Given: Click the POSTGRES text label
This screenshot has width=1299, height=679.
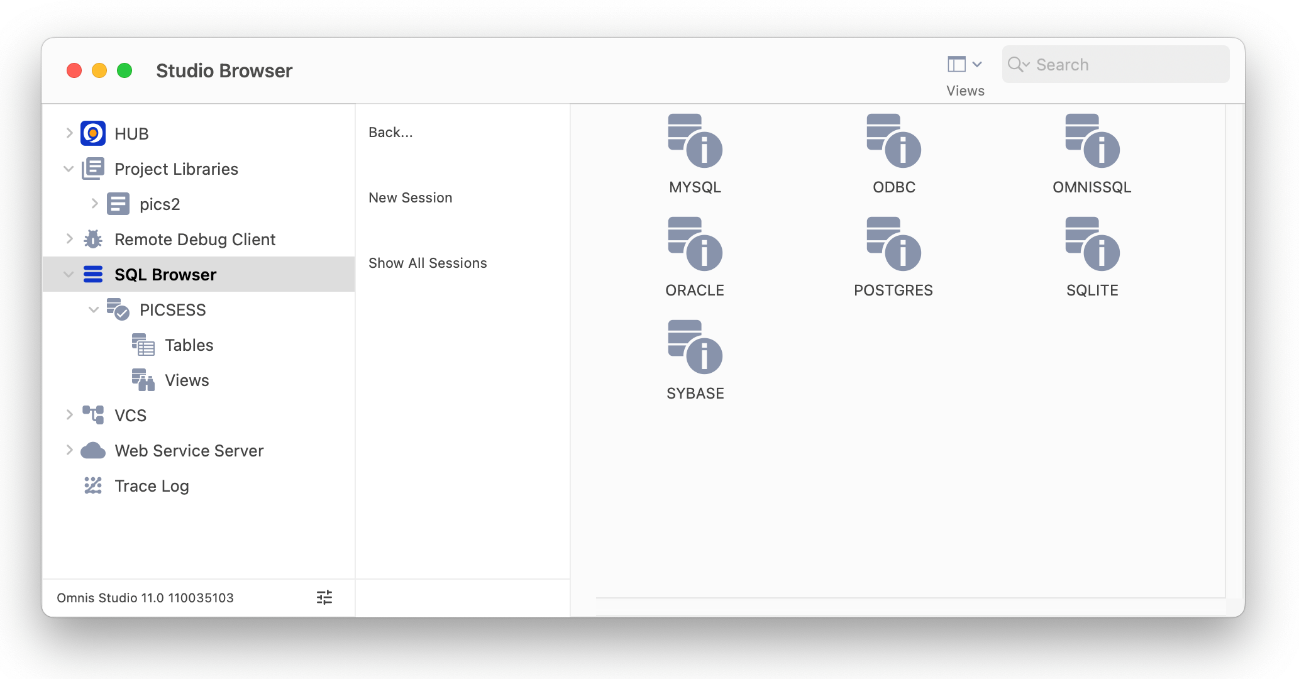Looking at the screenshot, I should pyautogui.click(x=893, y=290).
